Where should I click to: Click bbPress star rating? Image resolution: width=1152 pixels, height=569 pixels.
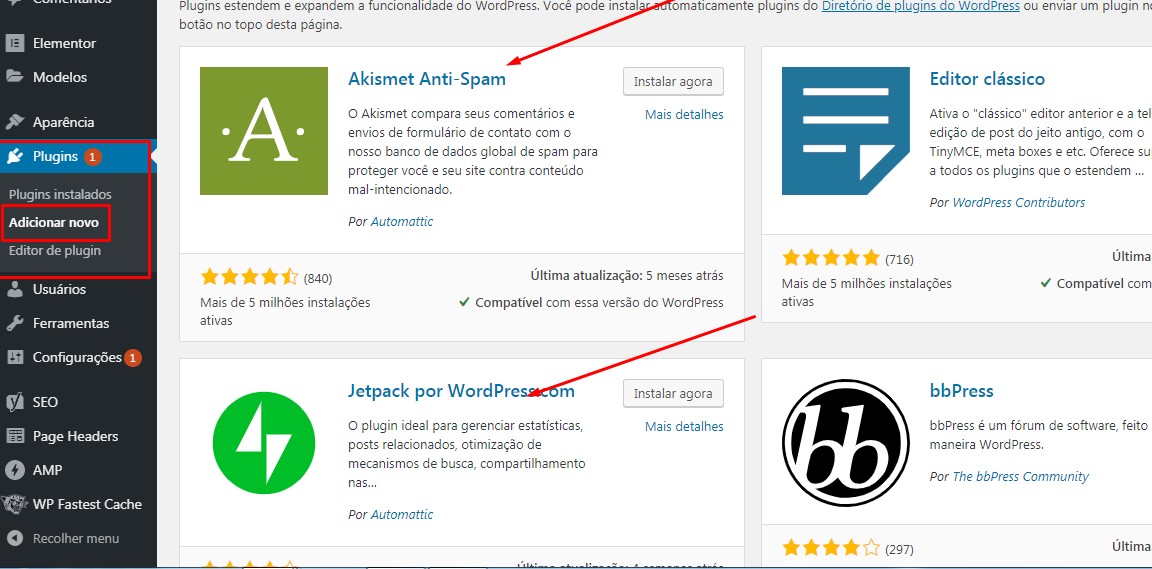831,548
